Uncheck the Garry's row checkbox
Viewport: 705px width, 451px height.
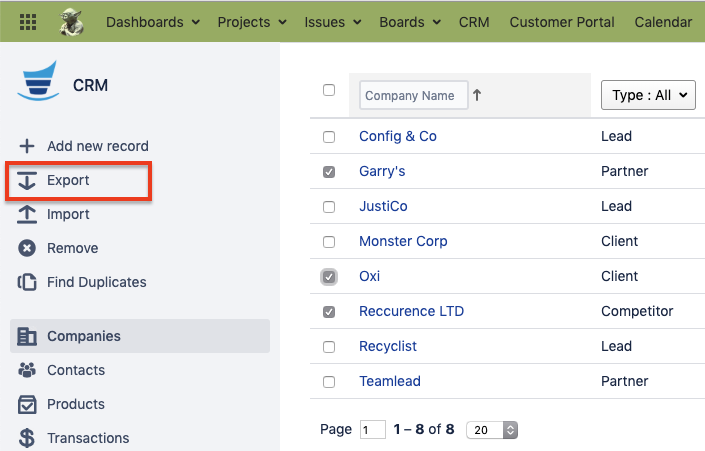(x=329, y=172)
